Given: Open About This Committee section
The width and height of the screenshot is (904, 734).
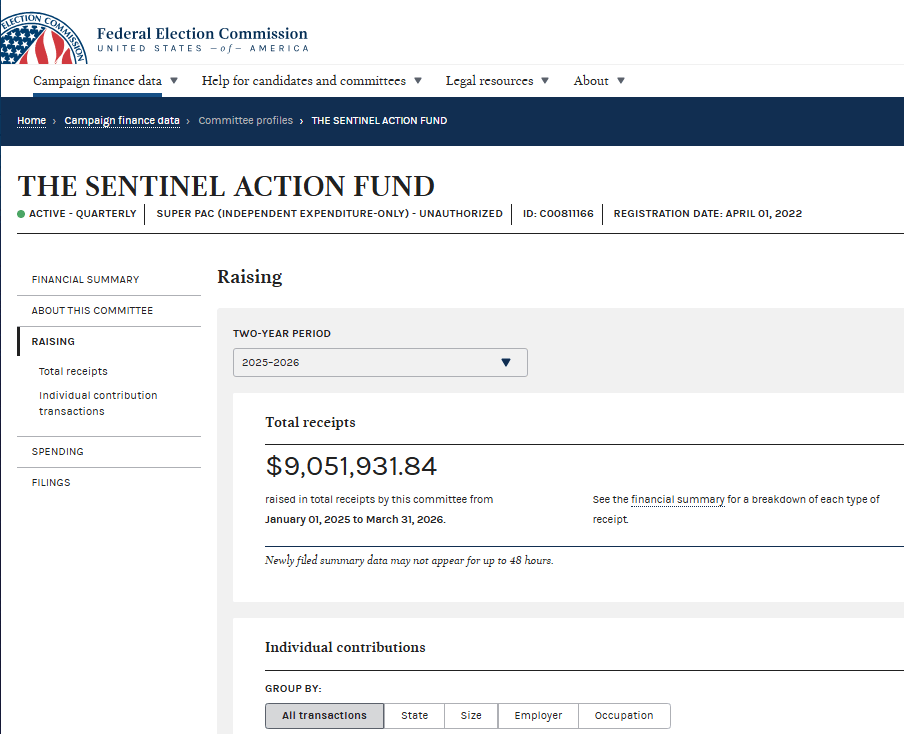Looking at the screenshot, I should click(92, 311).
